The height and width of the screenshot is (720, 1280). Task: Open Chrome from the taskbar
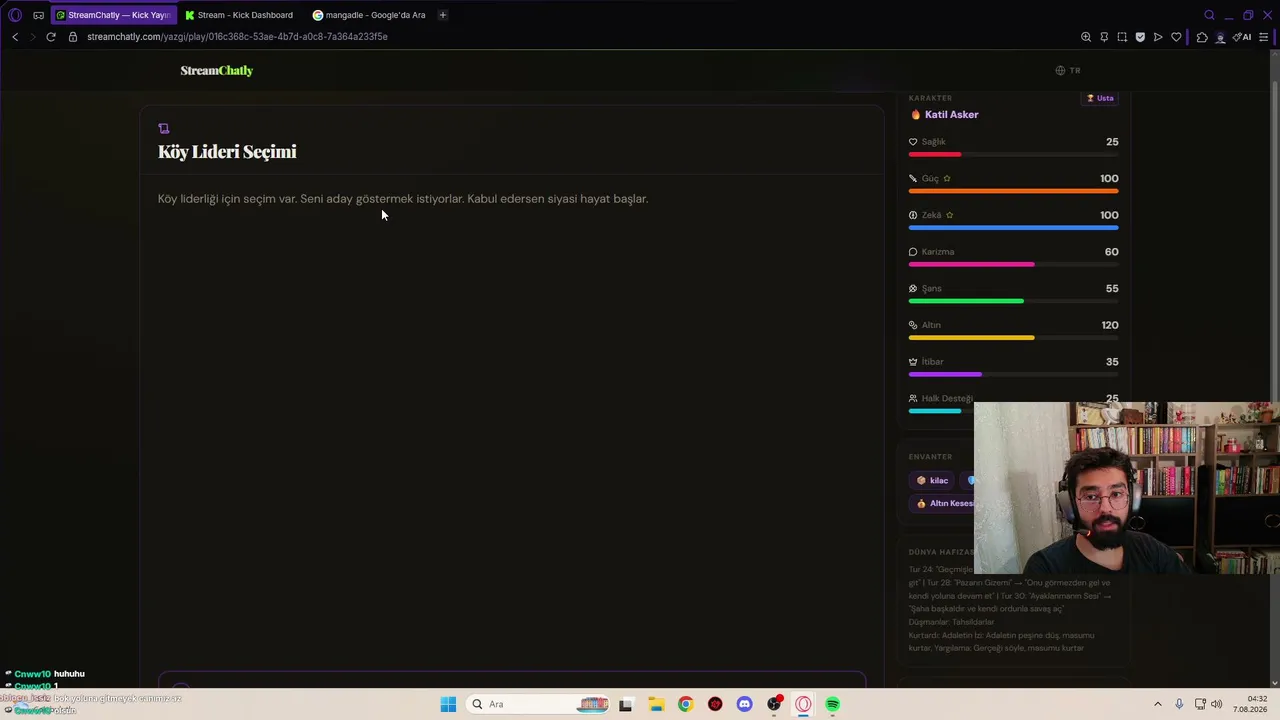click(685, 704)
